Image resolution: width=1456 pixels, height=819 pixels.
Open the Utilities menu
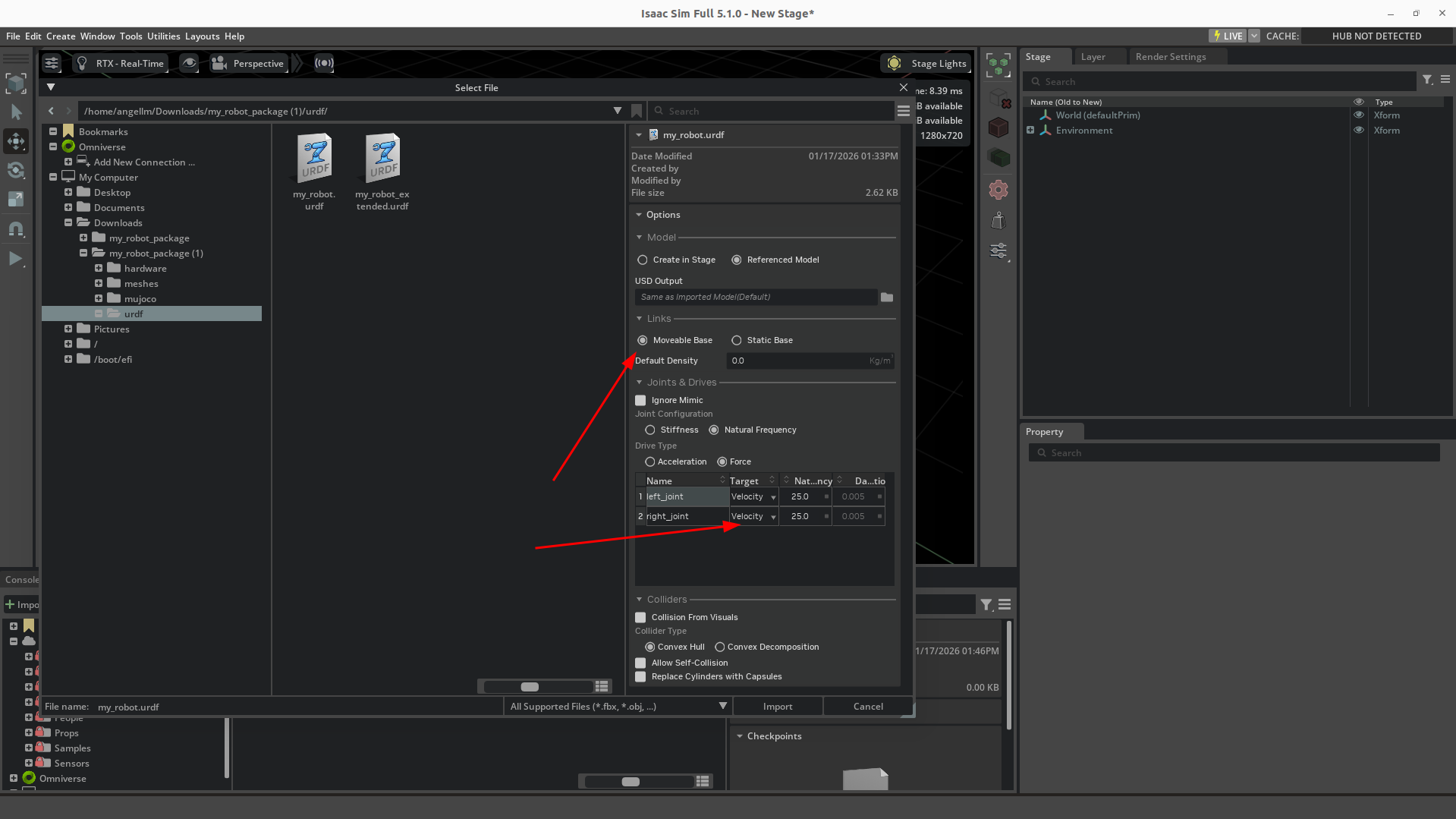click(x=163, y=36)
